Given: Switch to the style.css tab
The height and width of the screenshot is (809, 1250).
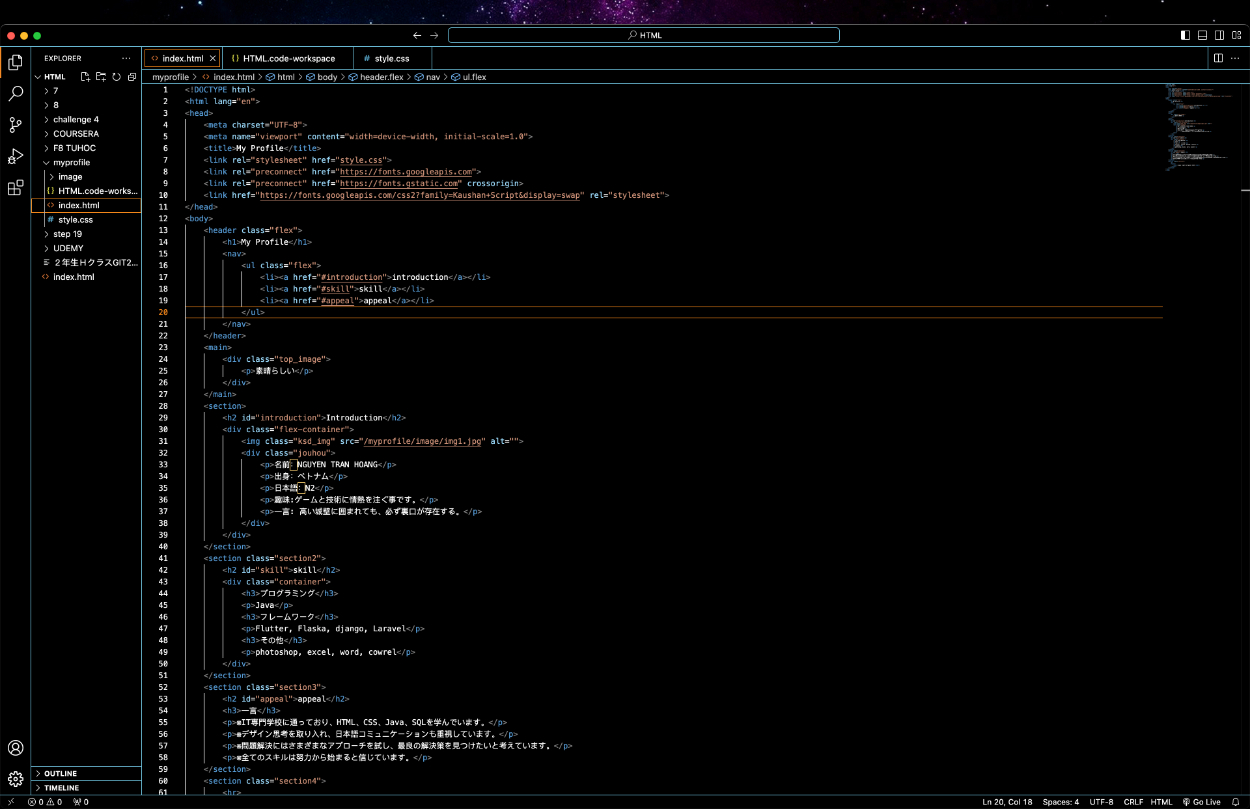Looking at the screenshot, I should click(391, 58).
